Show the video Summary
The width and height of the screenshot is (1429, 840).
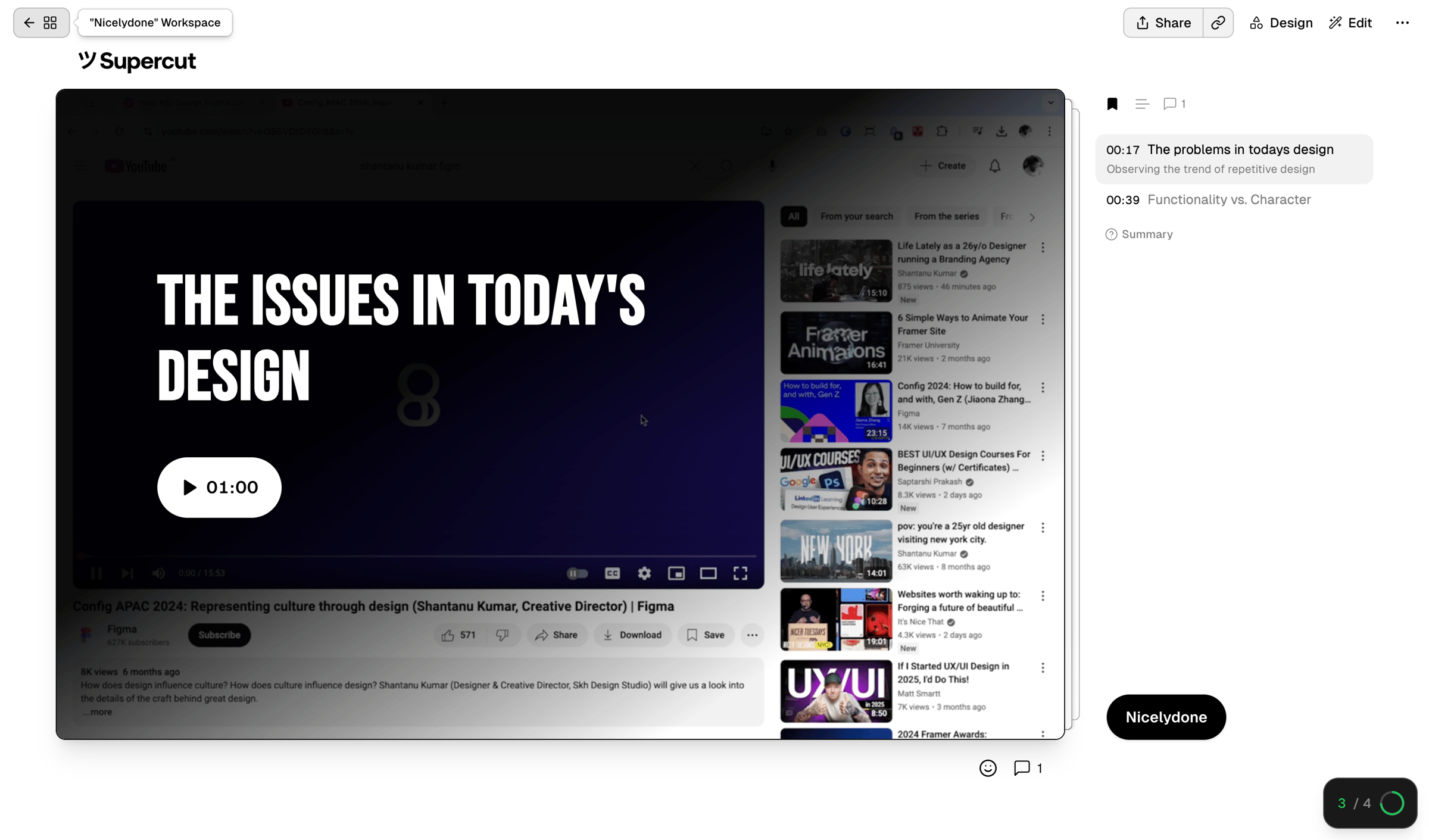point(1139,235)
